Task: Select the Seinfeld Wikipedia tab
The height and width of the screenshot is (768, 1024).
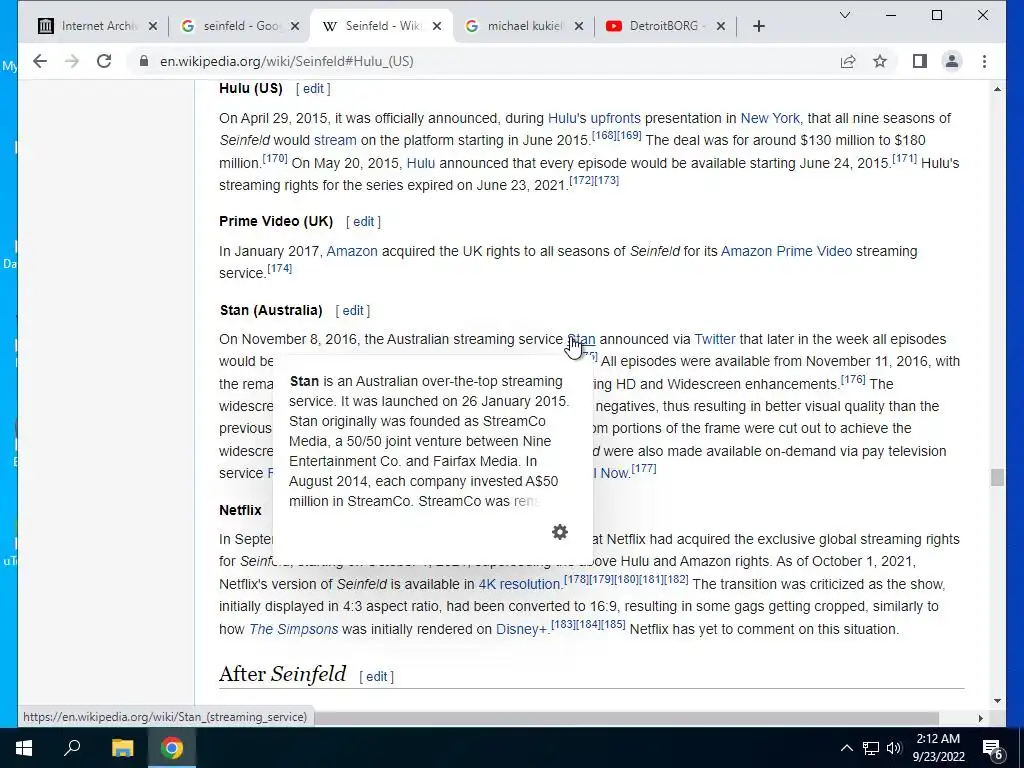Action: [381, 26]
